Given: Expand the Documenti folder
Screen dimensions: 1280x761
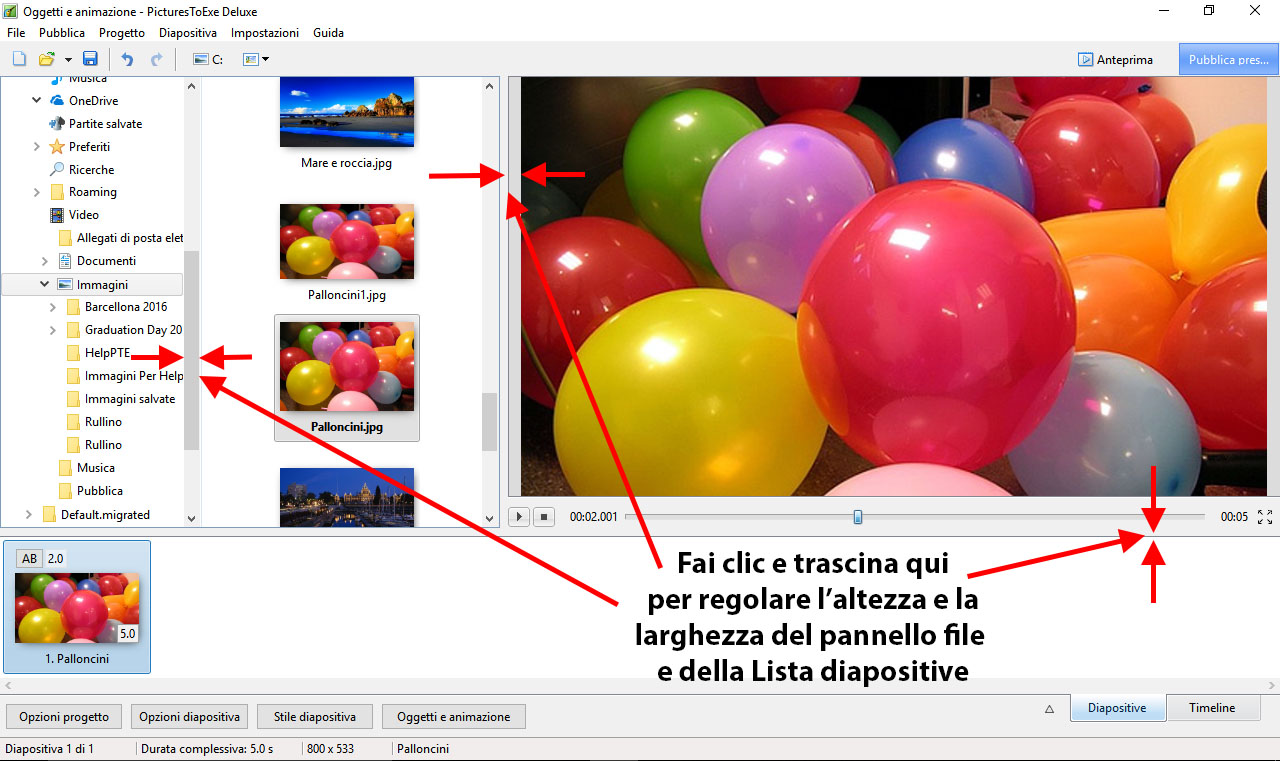Looking at the screenshot, I should pyautogui.click(x=44, y=260).
